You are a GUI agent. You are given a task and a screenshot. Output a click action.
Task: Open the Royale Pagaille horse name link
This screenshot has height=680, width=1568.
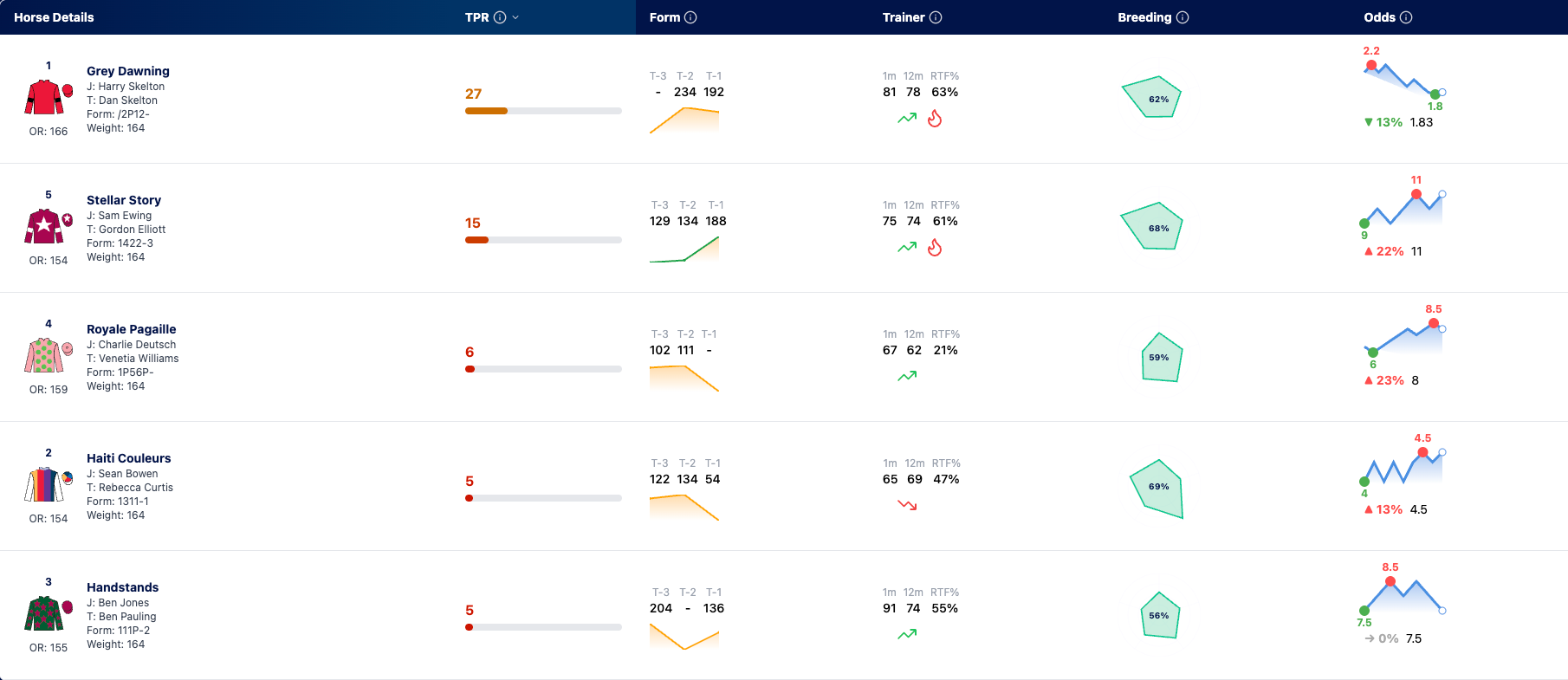tap(131, 329)
